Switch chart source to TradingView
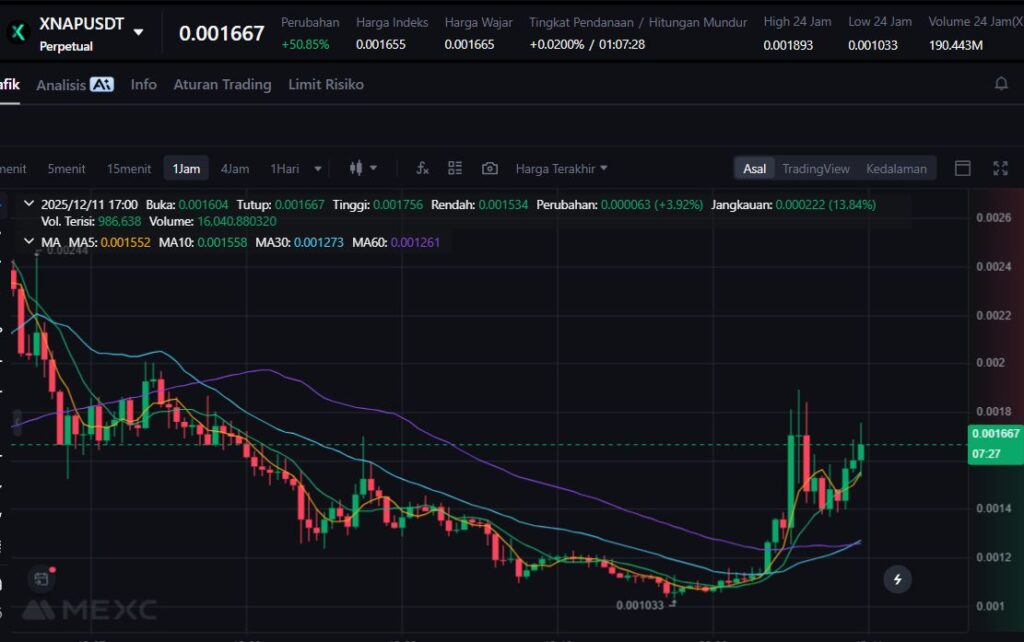 [x=815, y=168]
